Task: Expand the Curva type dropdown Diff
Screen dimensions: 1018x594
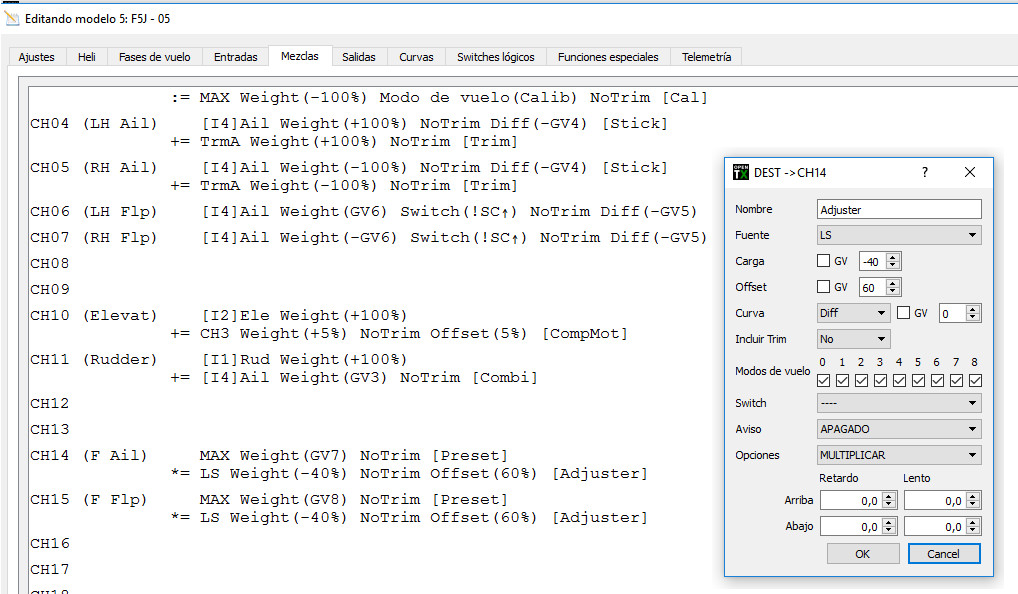Action: click(x=852, y=313)
